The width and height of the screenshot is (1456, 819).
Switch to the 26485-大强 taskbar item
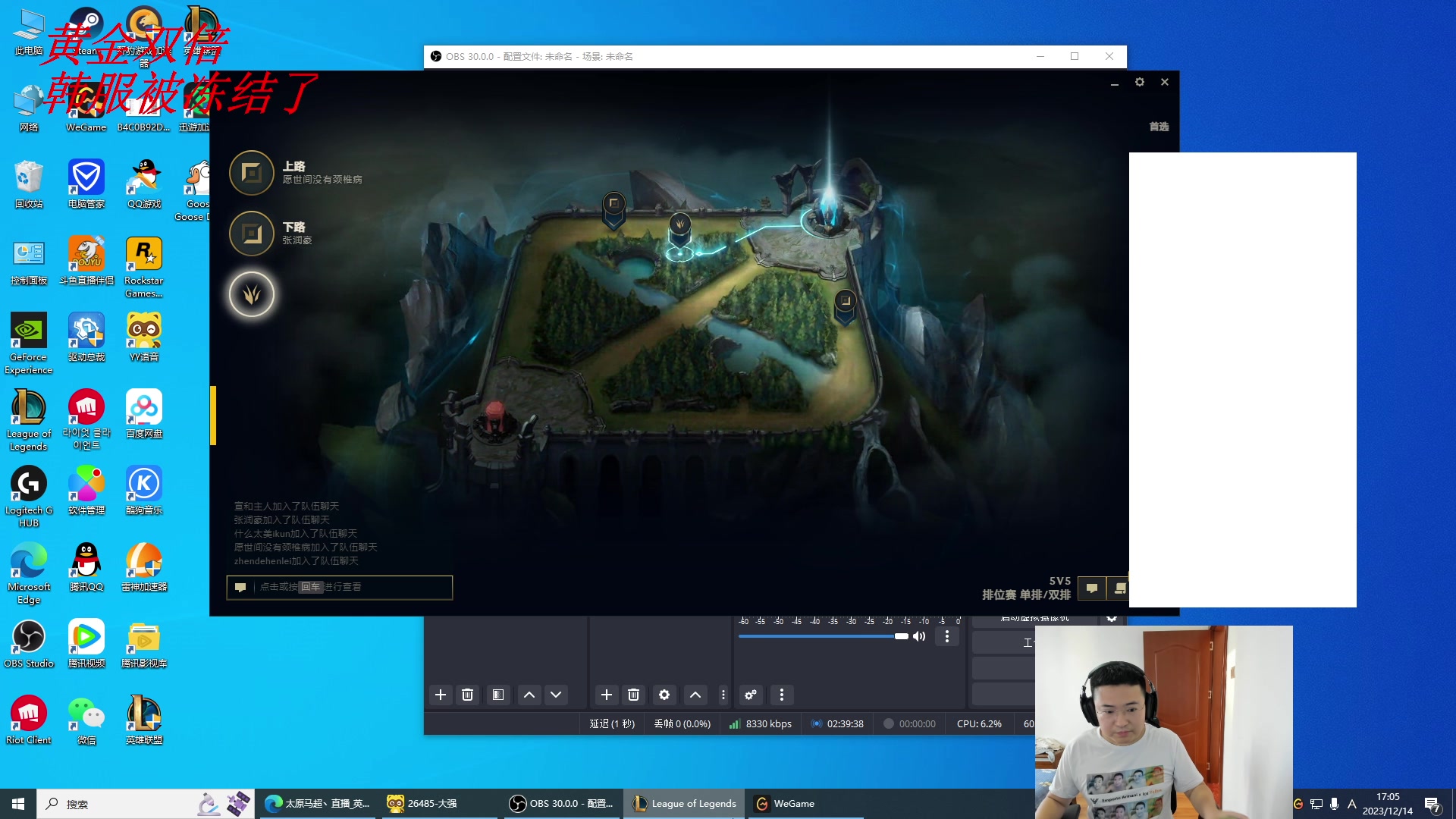[x=440, y=804]
